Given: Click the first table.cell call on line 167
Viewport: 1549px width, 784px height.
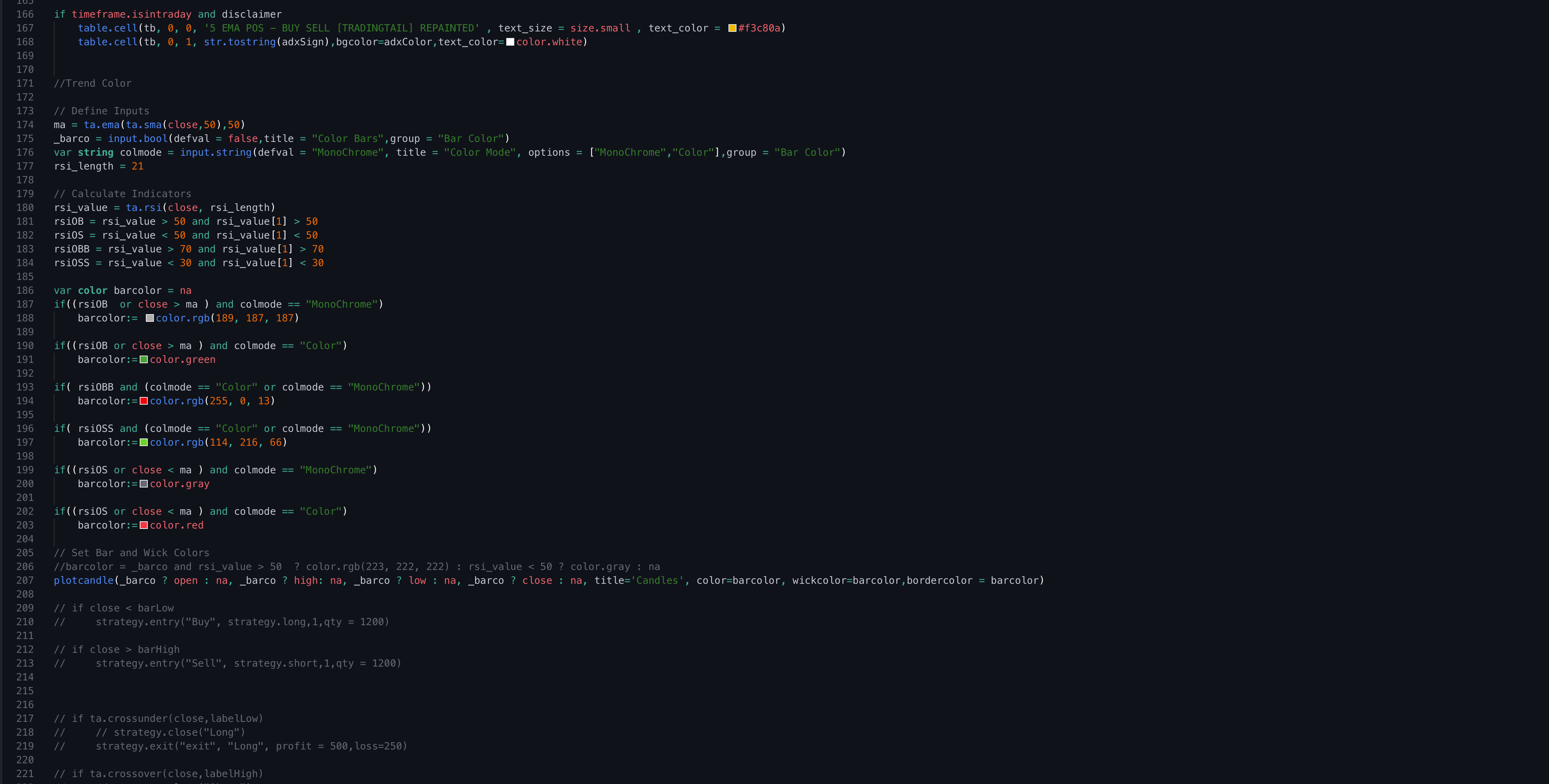Looking at the screenshot, I should 107,28.
